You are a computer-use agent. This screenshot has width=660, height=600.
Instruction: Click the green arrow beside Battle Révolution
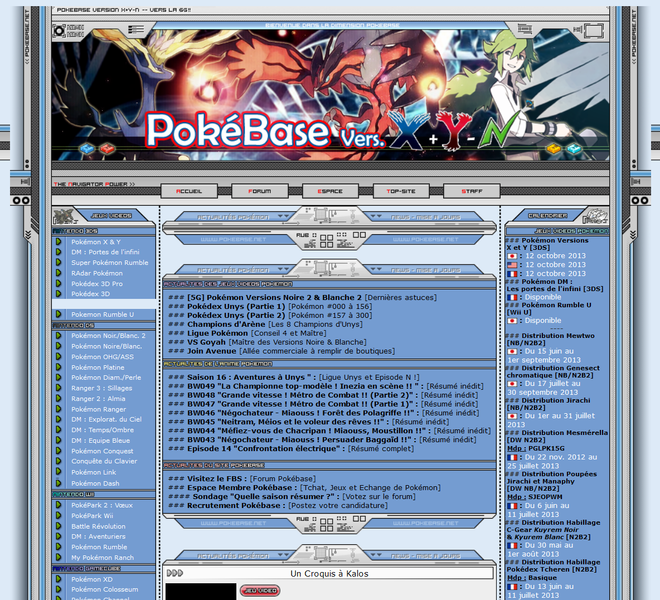[x=59, y=526]
